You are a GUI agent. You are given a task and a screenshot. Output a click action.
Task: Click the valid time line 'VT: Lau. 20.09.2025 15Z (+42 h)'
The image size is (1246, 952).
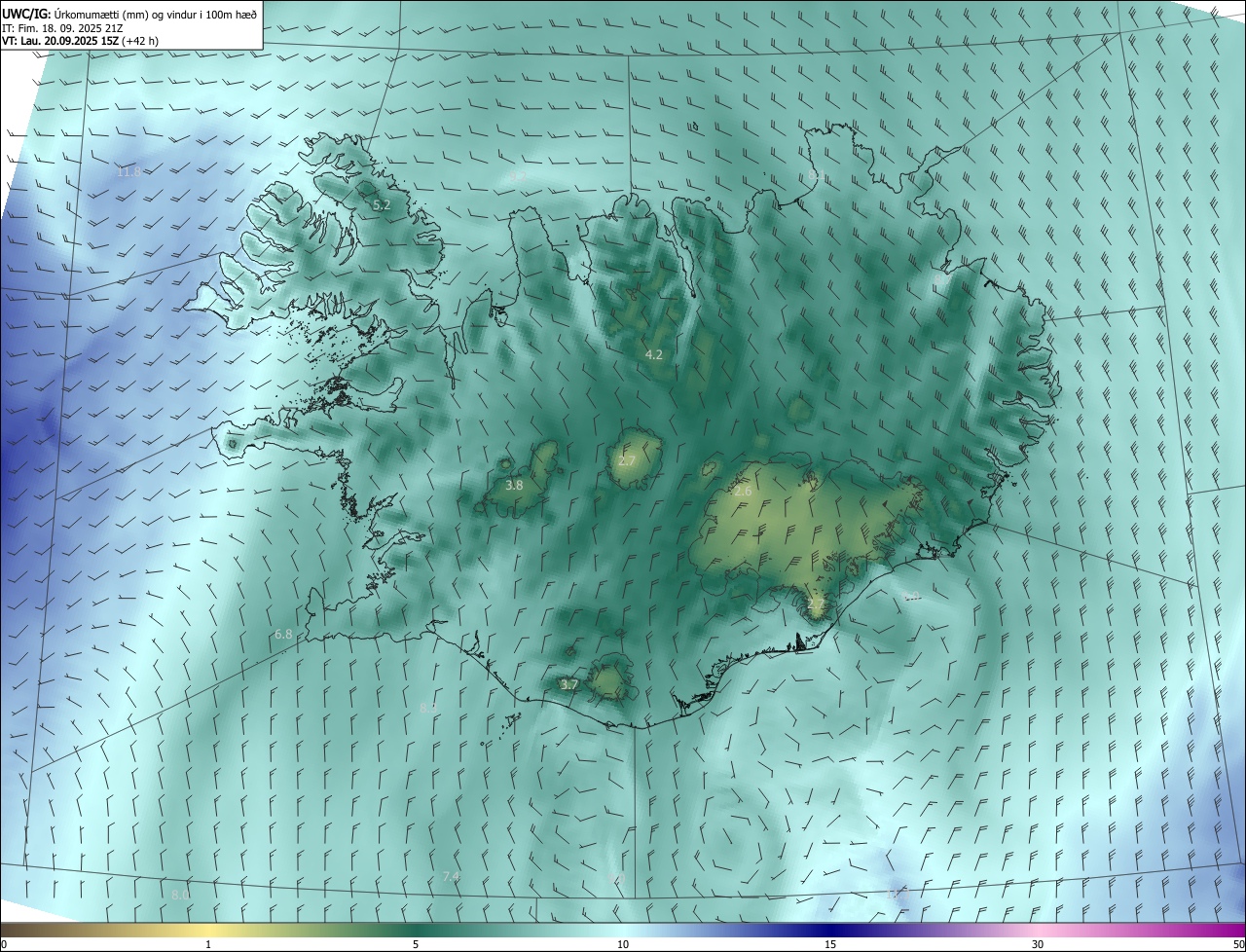[x=81, y=41]
